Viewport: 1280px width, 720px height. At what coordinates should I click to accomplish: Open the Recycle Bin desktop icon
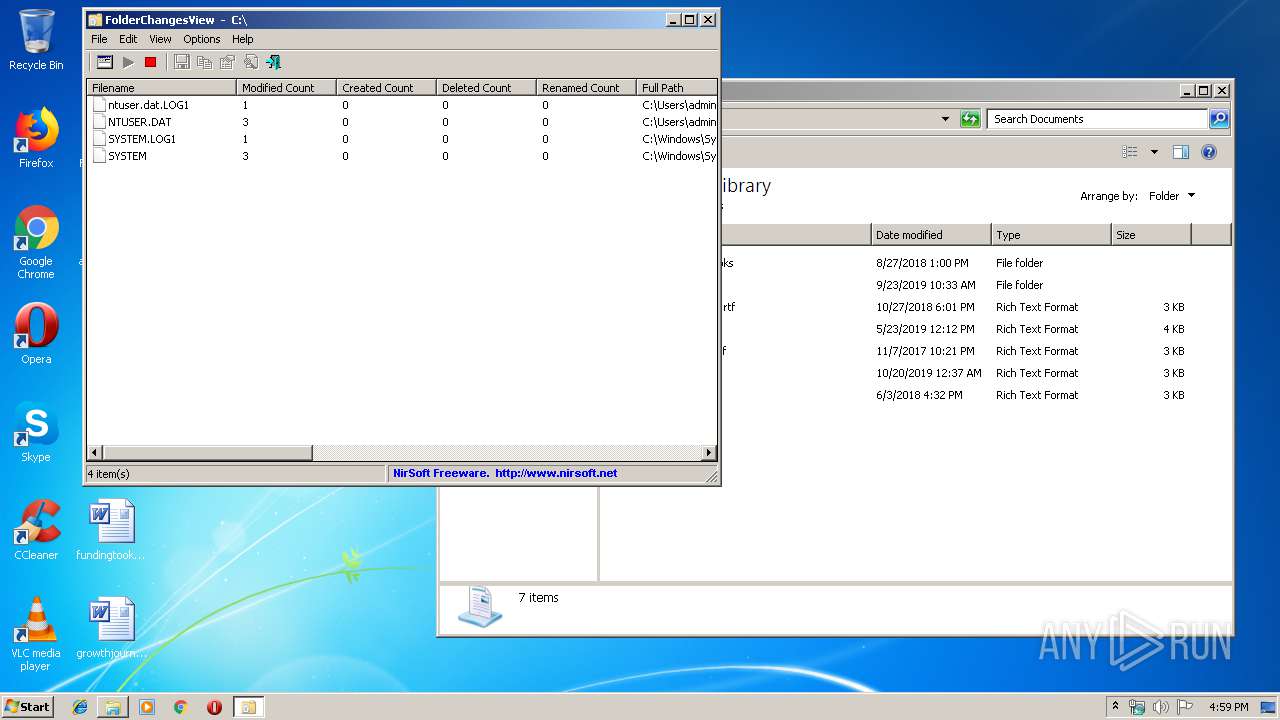coord(36,40)
